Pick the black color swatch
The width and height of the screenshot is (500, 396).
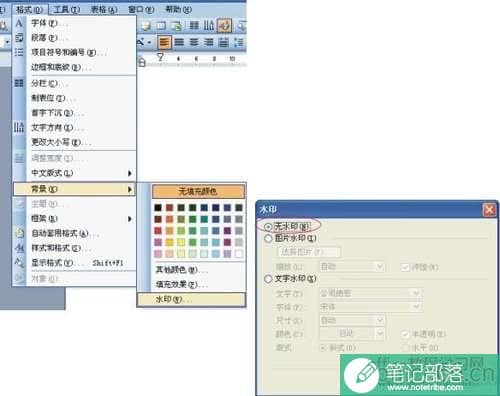click(158, 208)
